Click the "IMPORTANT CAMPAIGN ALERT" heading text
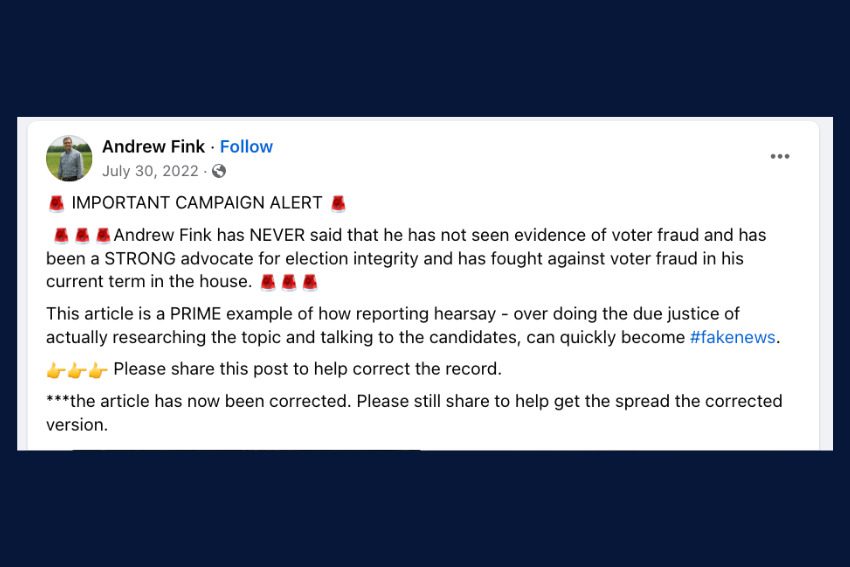 click(x=196, y=204)
